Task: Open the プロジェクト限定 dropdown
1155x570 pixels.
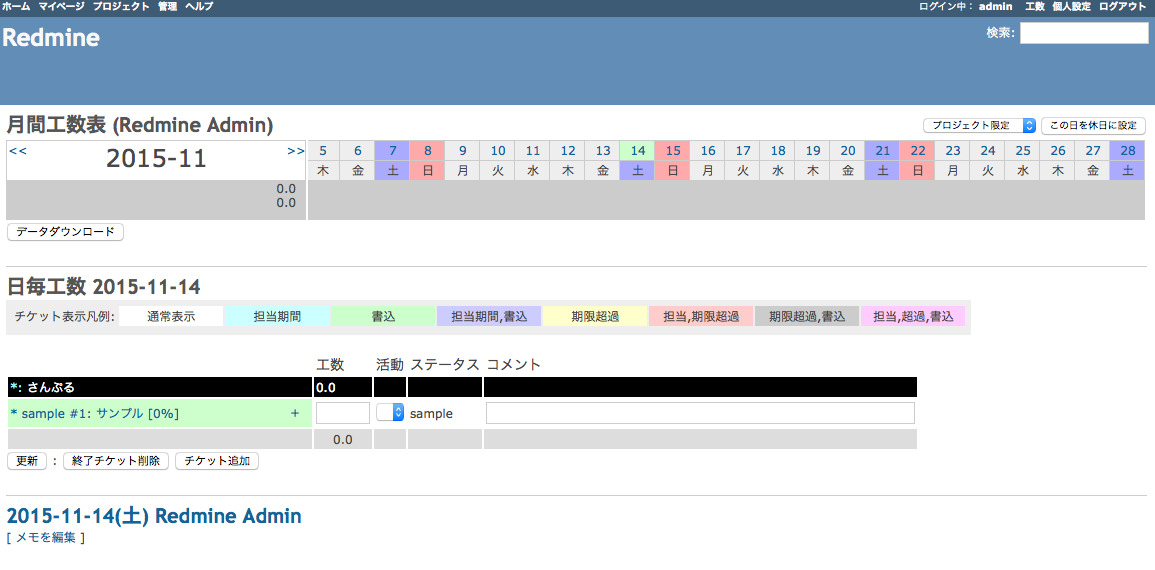Action: point(980,125)
